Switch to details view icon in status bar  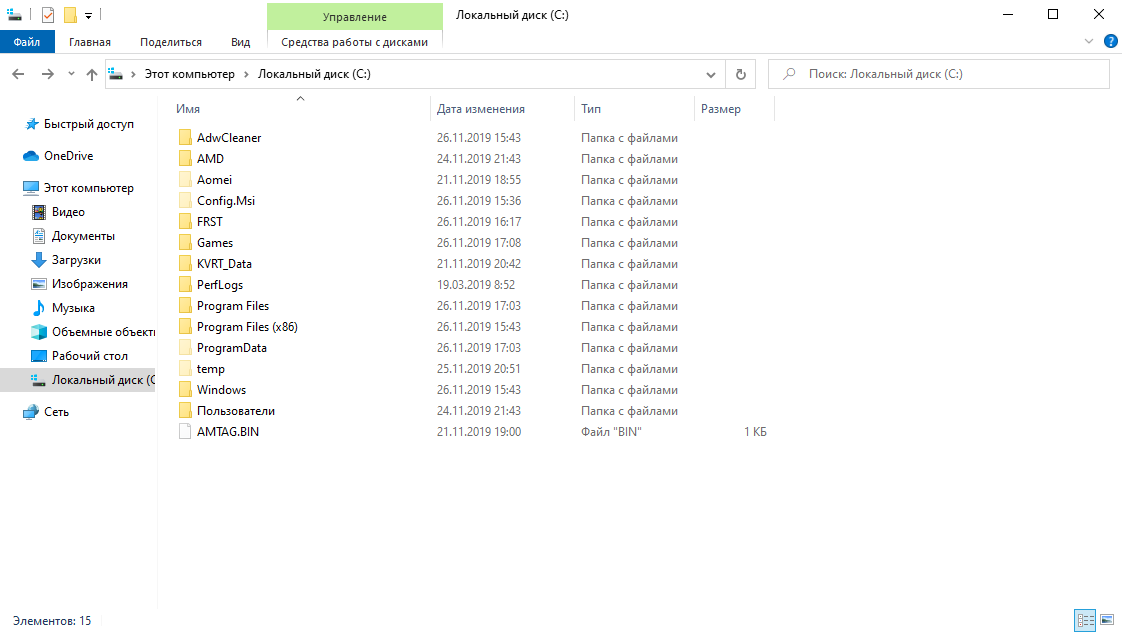(1085, 620)
